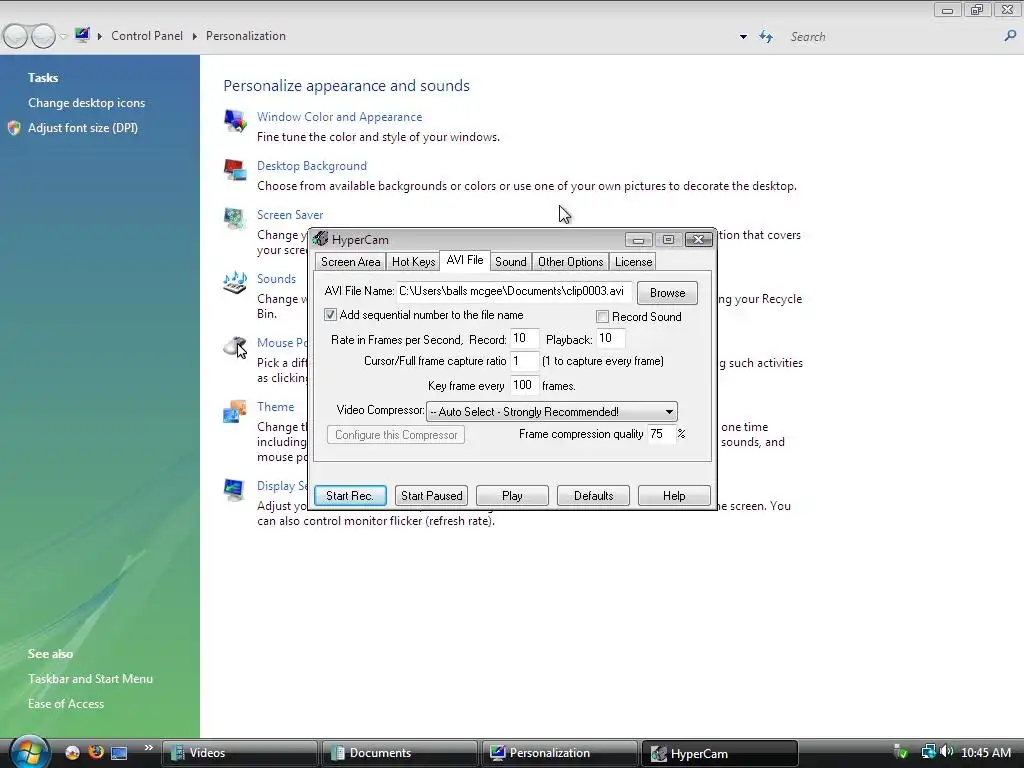Click the 10:45 AM taskbar clock
1024x768 pixels.
(986, 753)
